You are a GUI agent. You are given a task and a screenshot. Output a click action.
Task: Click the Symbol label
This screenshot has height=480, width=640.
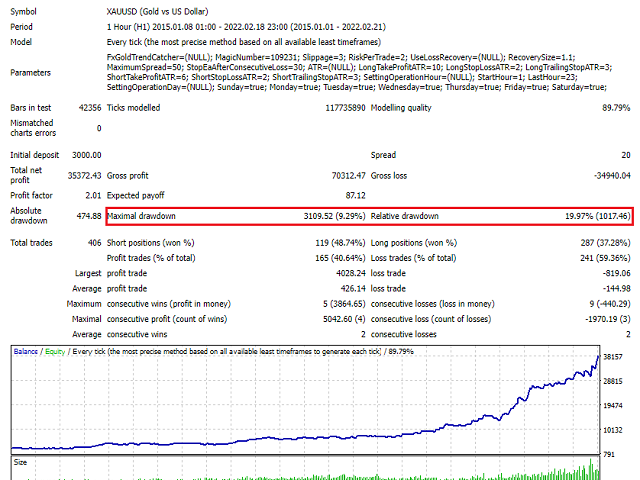(x=23, y=11)
